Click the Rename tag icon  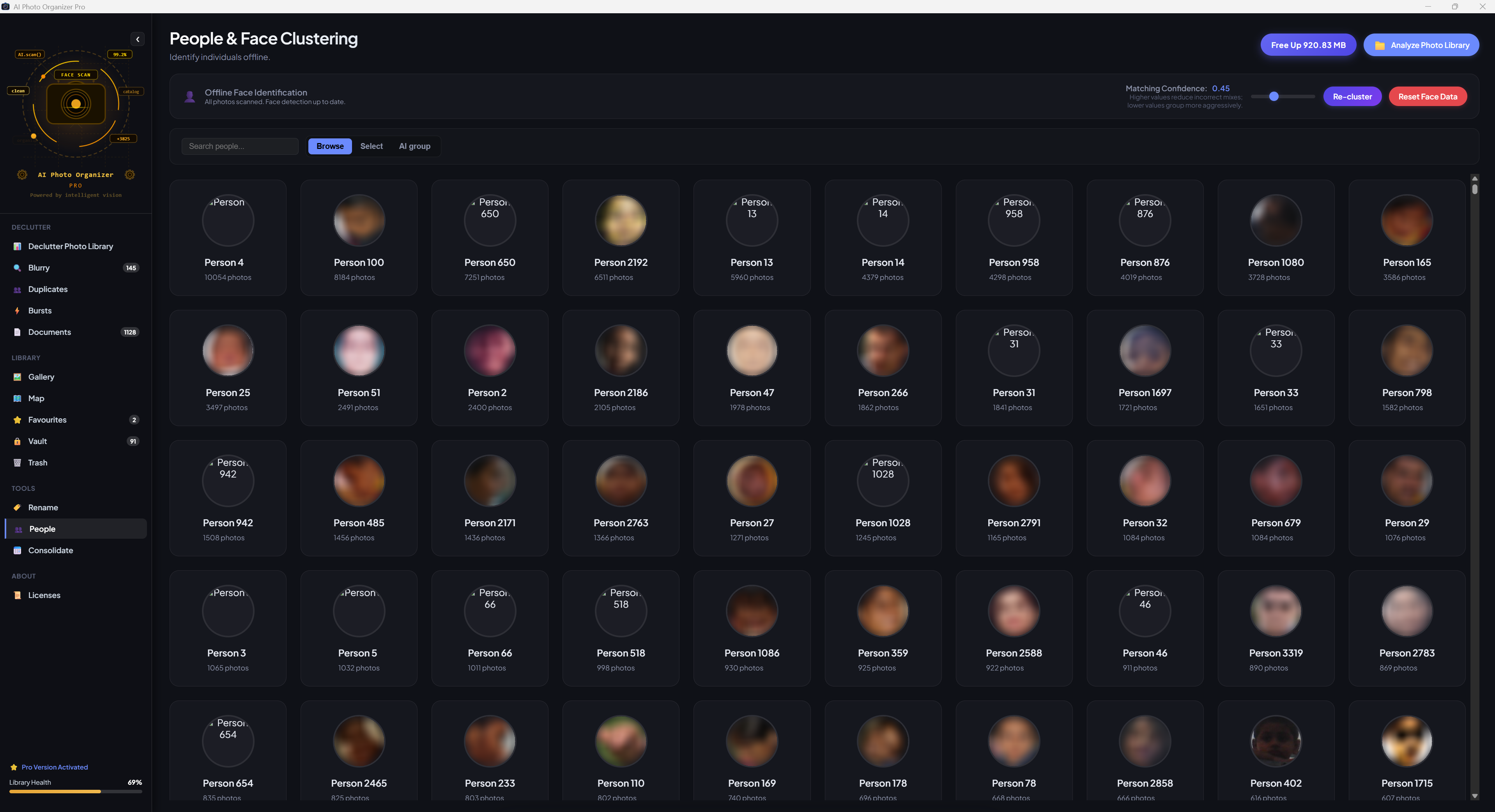point(18,507)
